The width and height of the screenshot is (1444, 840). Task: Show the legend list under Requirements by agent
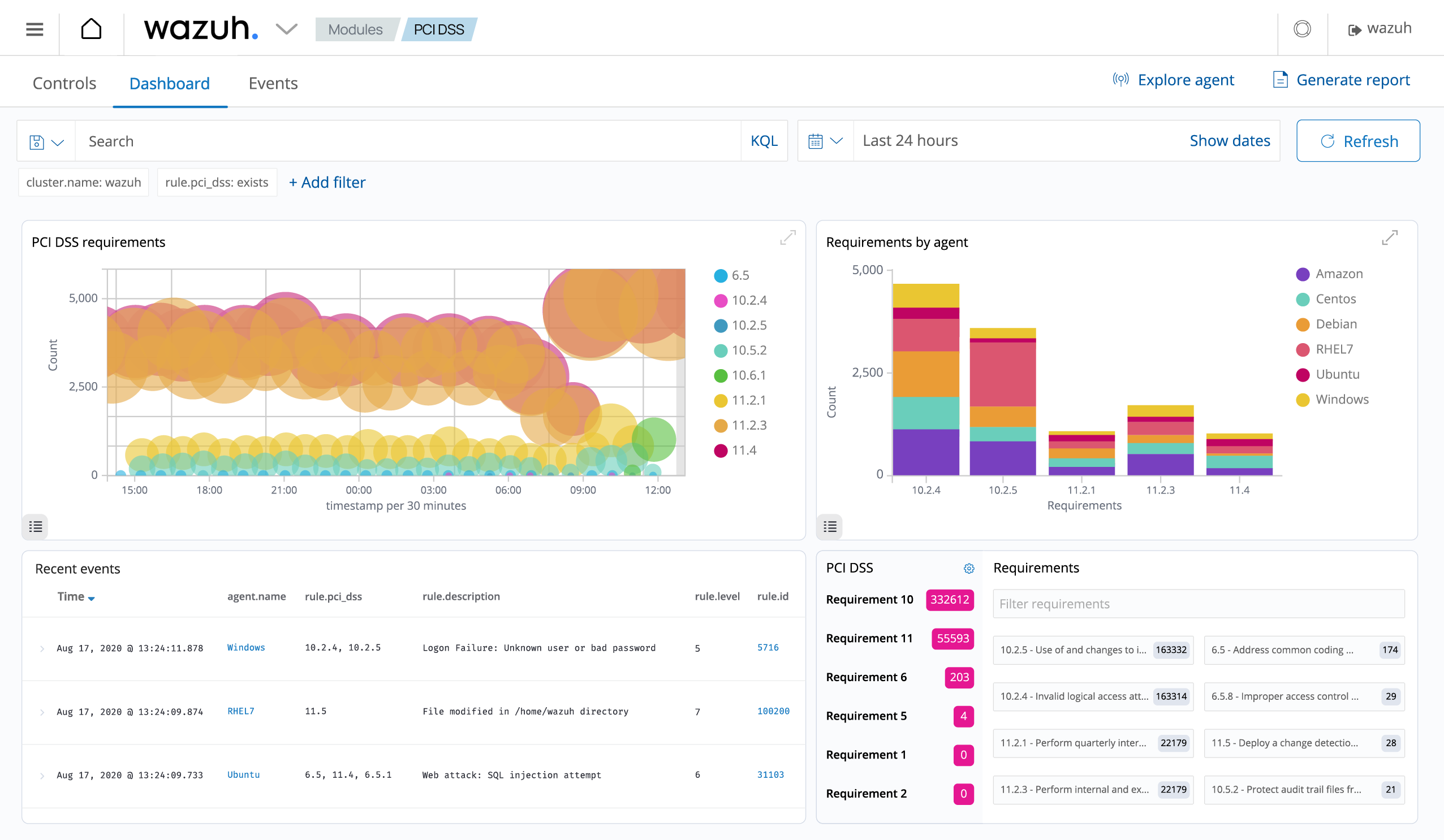(x=830, y=526)
